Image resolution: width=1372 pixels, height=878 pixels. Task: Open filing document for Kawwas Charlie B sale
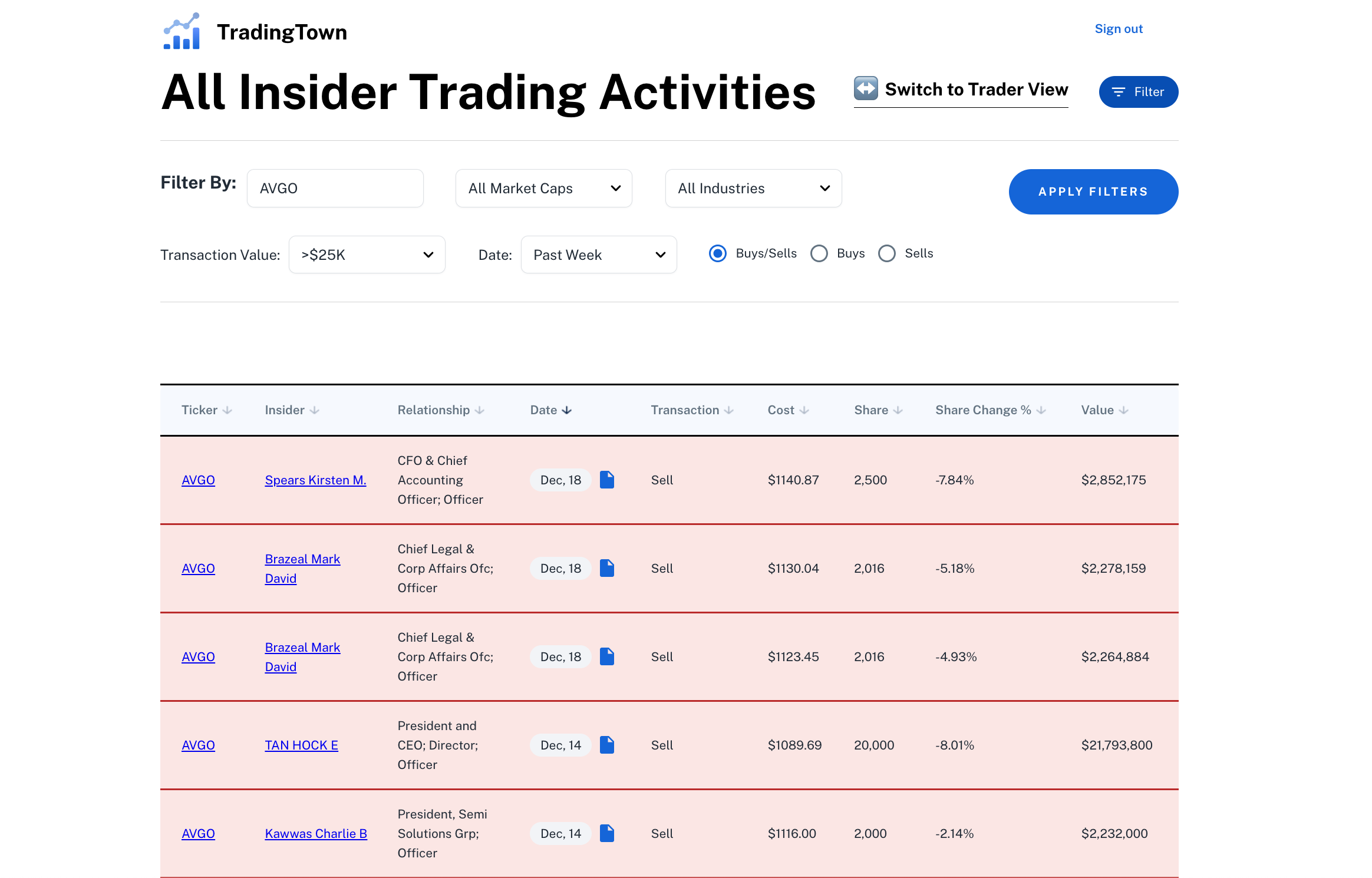(x=606, y=833)
